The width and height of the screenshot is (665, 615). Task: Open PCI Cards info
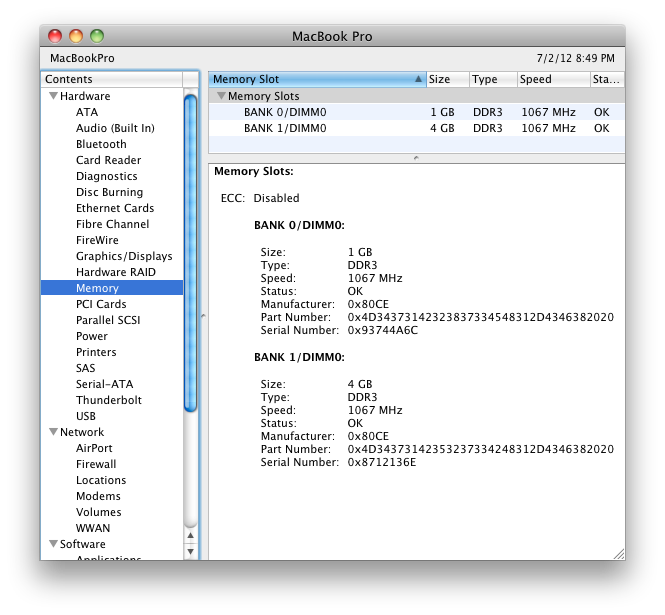pos(101,304)
